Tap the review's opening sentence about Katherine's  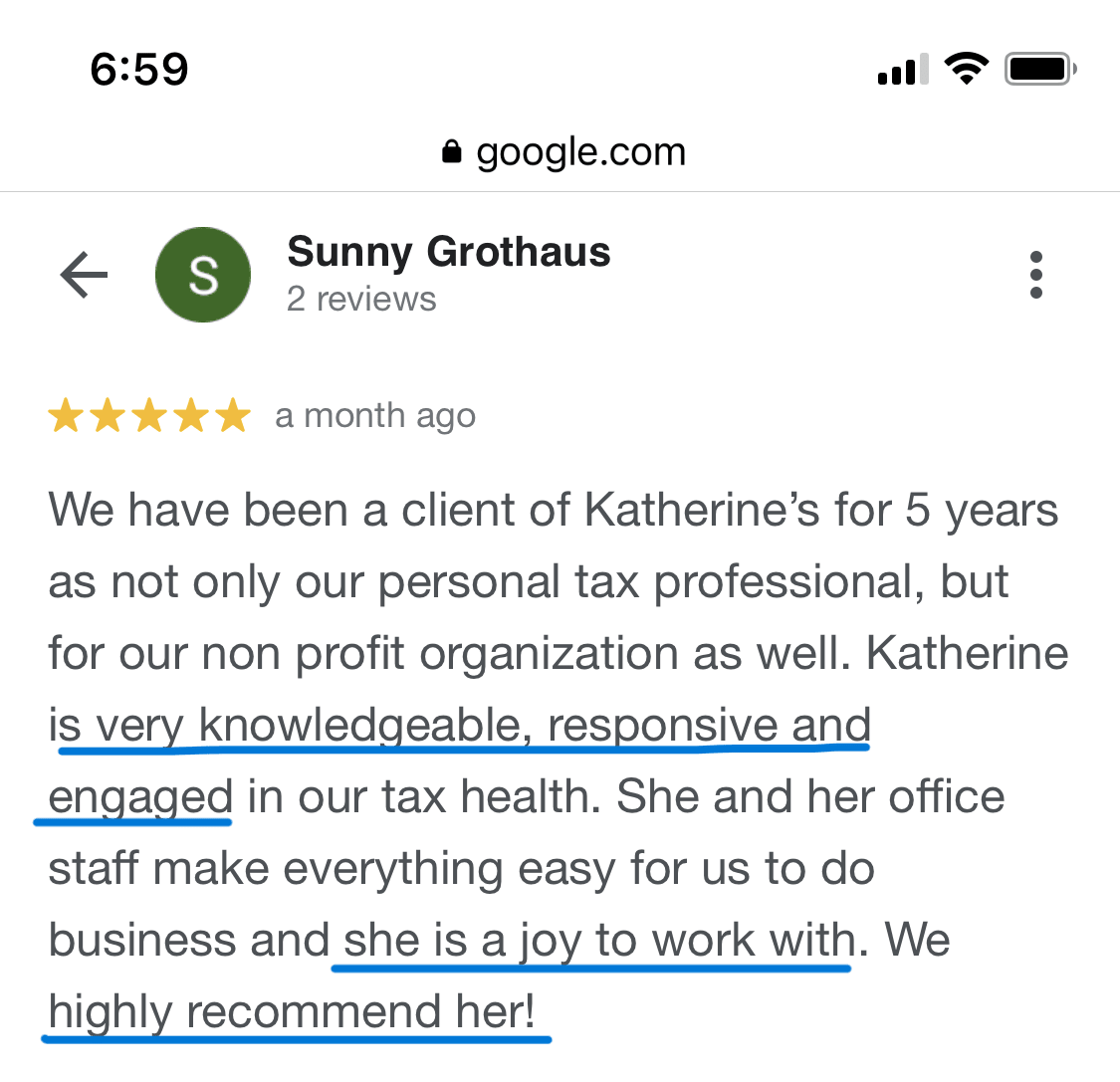[x=553, y=511]
